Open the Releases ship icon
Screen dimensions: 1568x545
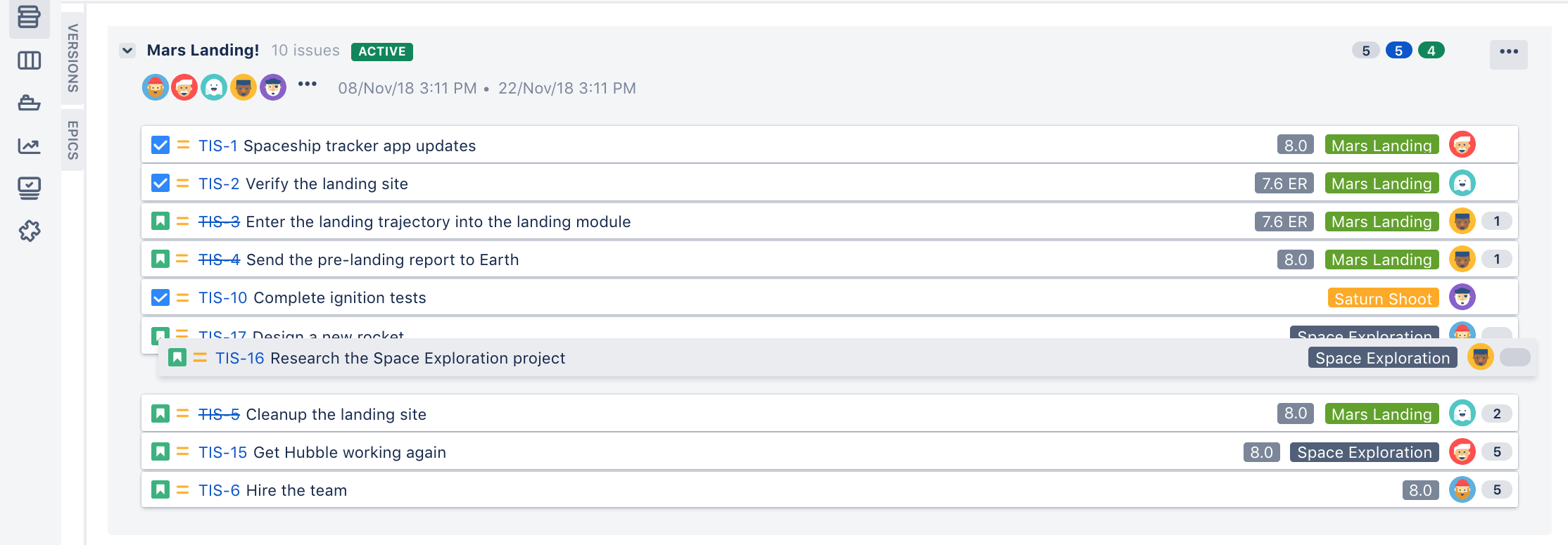point(29,103)
